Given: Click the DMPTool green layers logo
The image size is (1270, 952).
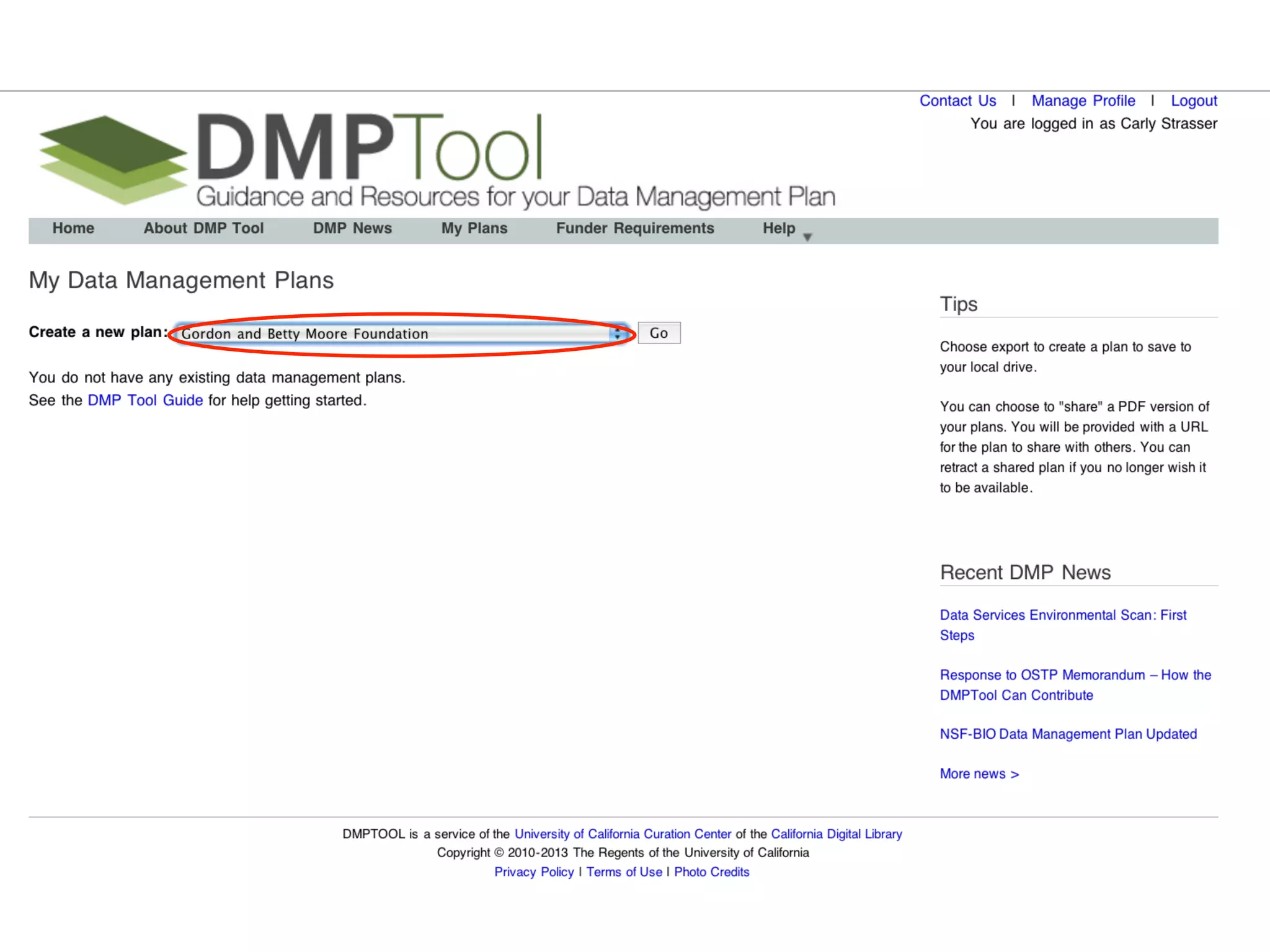Looking at the screenshot, I should click(113, 159).
